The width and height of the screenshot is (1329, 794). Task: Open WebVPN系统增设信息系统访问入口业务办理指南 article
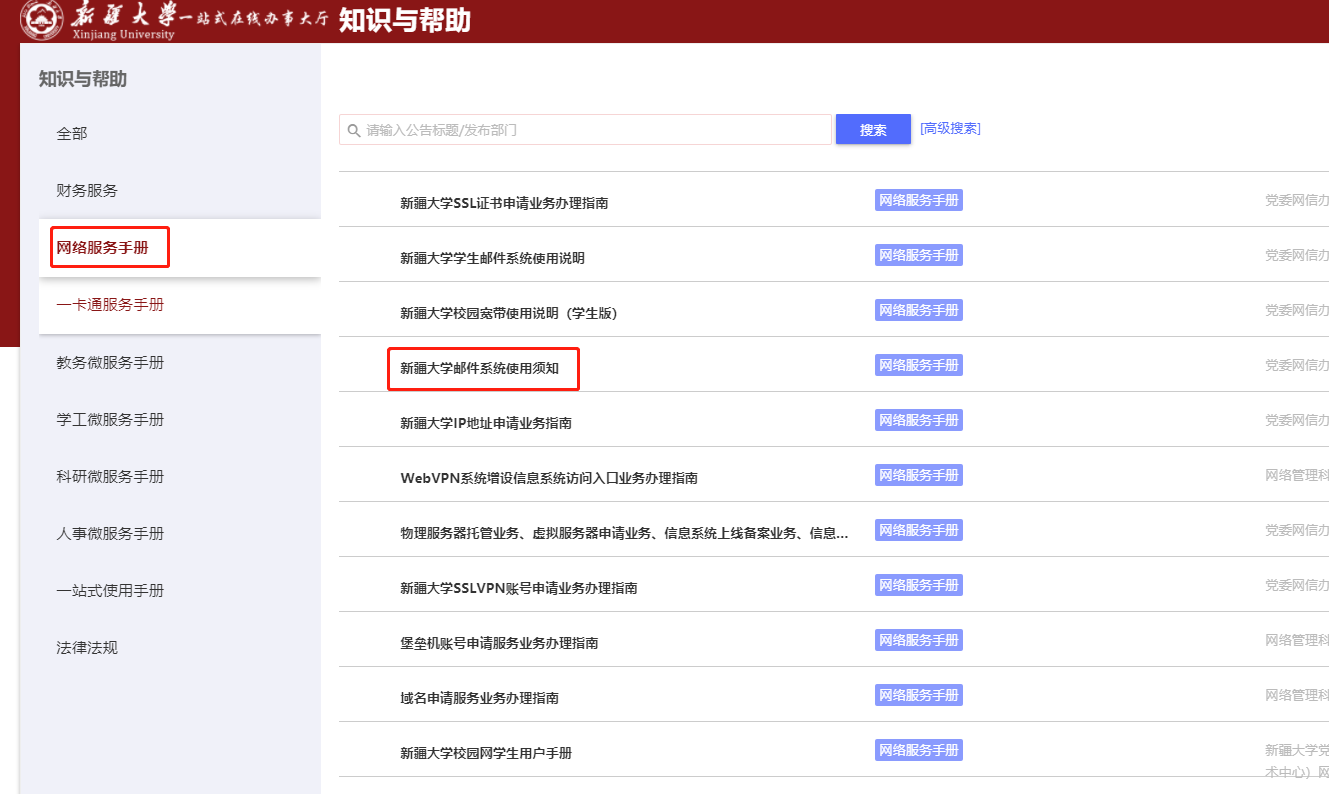tap(549, 478)
